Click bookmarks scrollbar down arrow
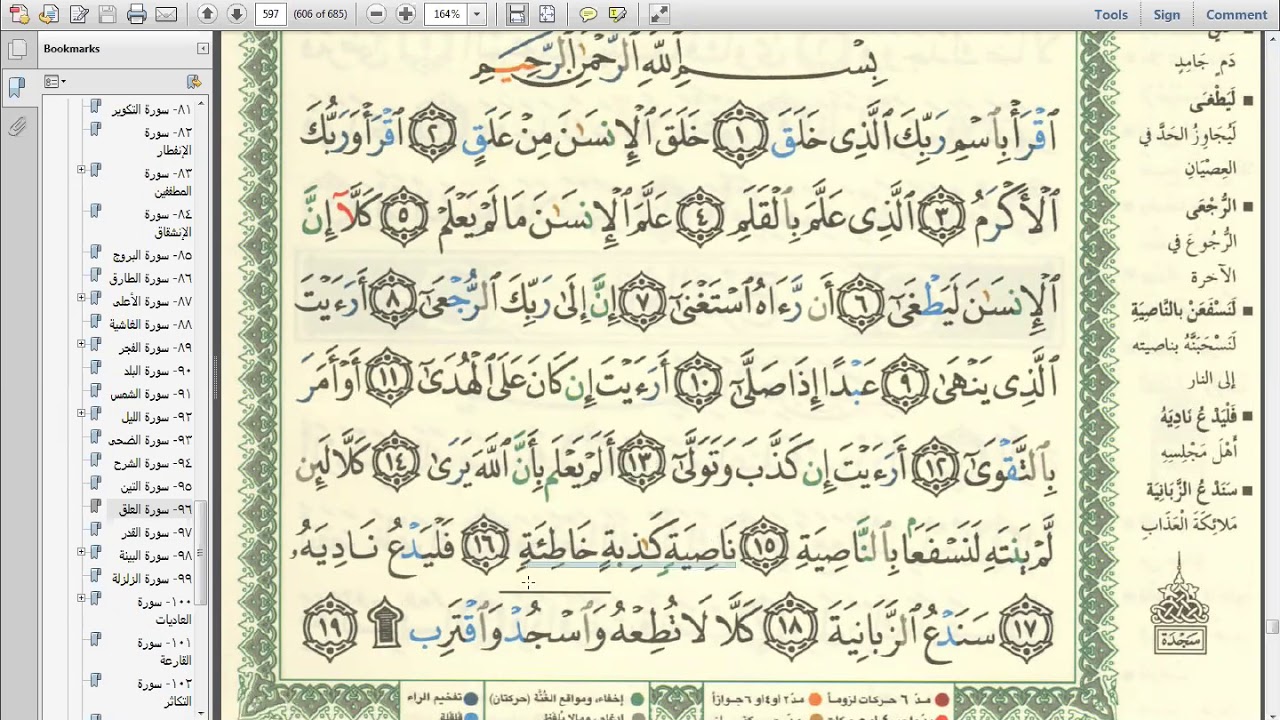The image size is (1280, 720). point(201,712)
